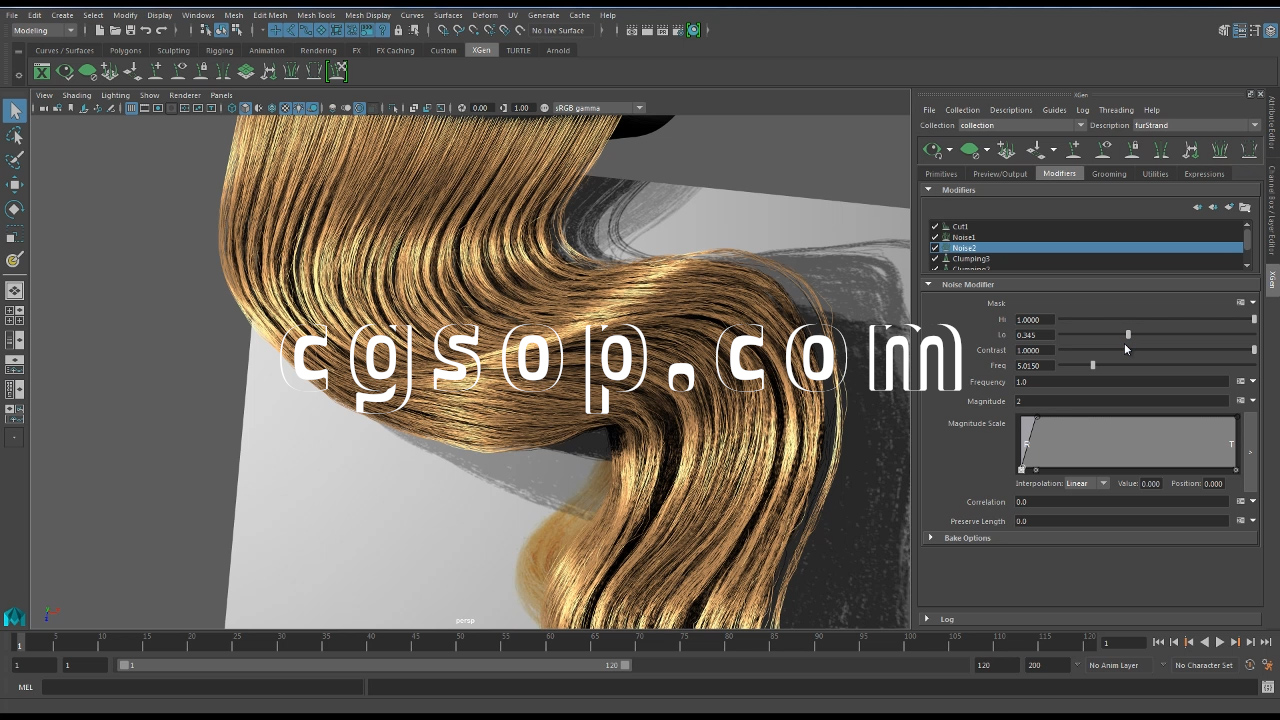The width and height of the screenshot is (1280, 720).
Task: Click the Update Preview eye icon in XGen panel
Action: (933, 150)
